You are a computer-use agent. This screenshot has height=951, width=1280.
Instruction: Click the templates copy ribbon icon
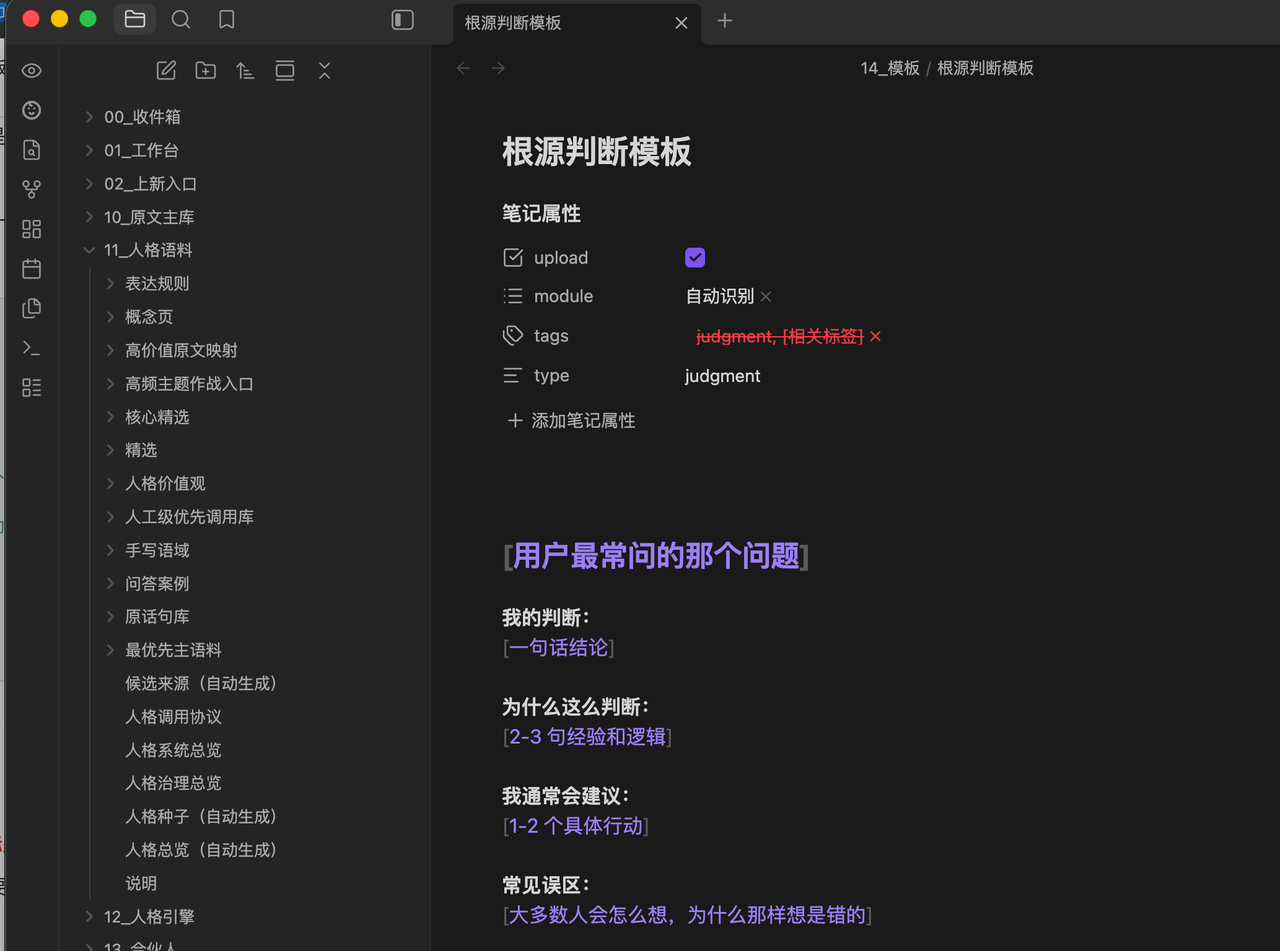(x=32, y=308)
